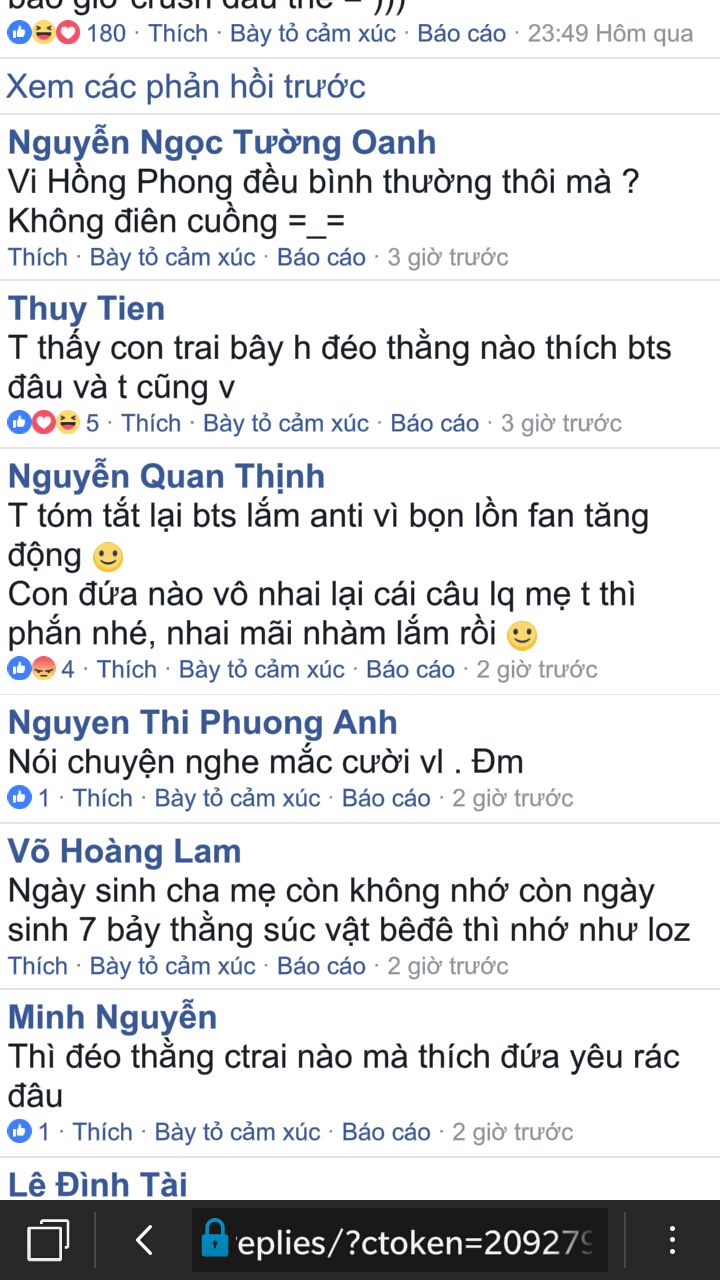Viewport: 720px width, 1280px height.
Task: Open Bày tỏ cảm xúc under Võ Hoàng Lam's comment
Action: [173, 966]
